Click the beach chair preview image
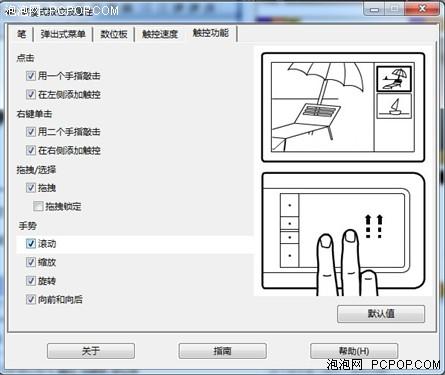 [323, 107]
